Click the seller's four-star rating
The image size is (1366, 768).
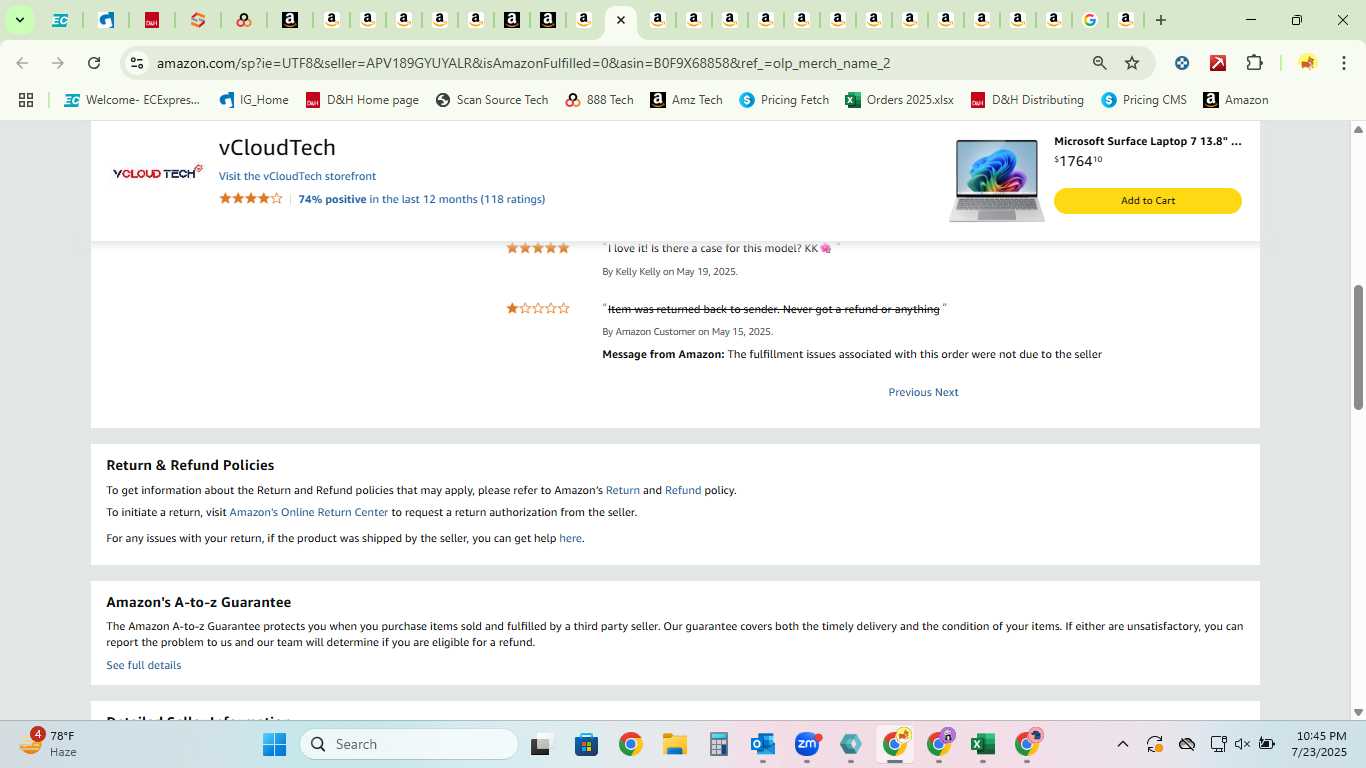pos(251,199)
